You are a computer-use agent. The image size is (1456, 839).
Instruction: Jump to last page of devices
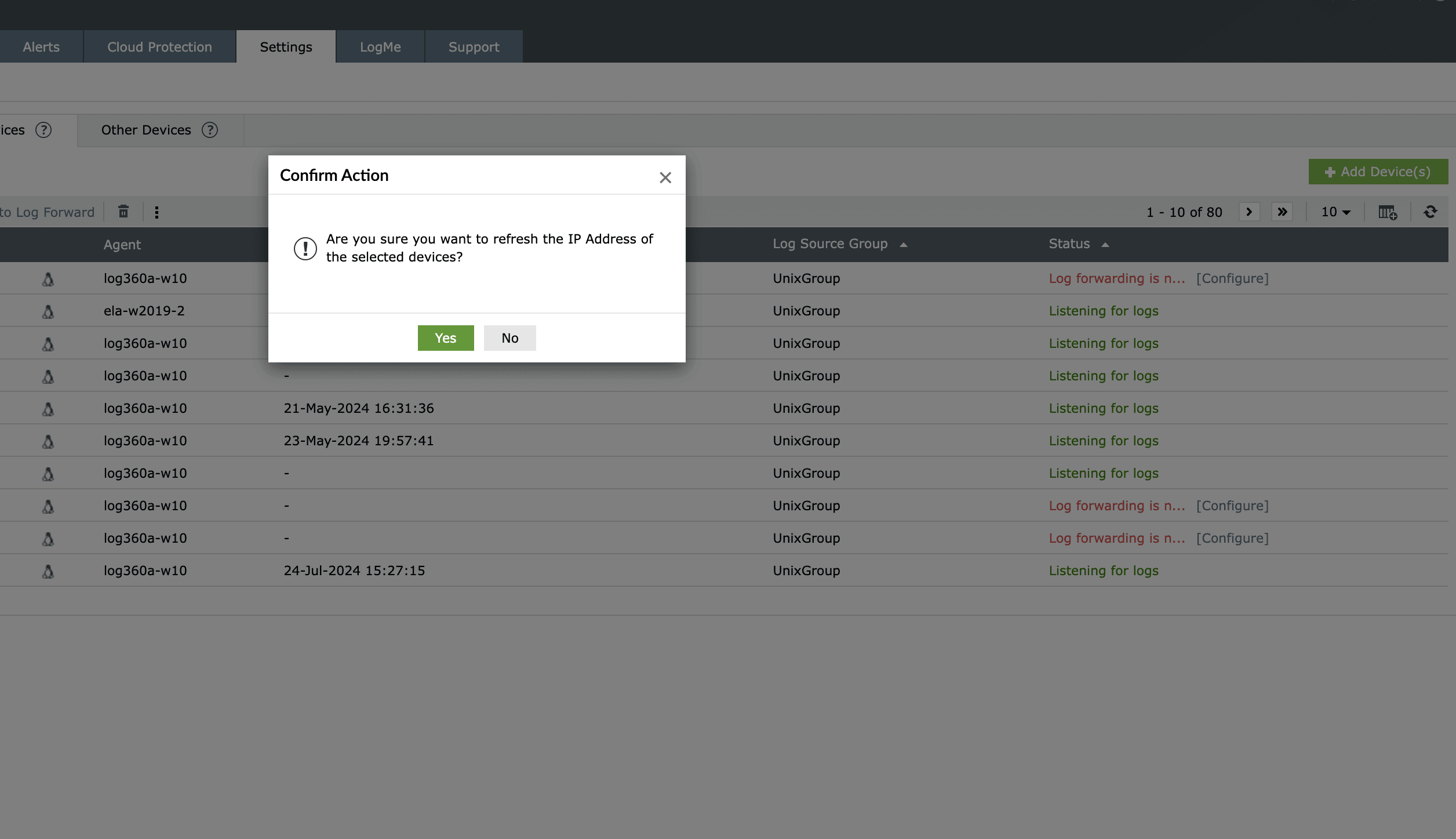(1282, 212)
